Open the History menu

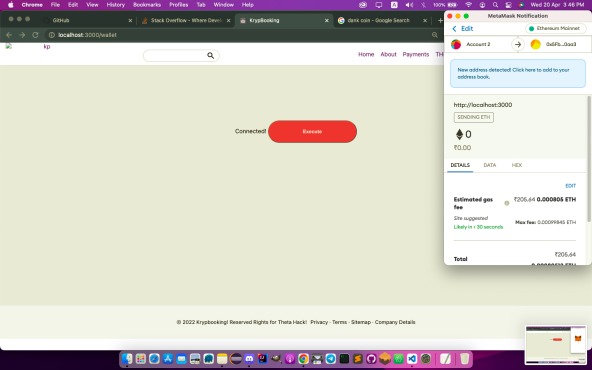[116, 5]
